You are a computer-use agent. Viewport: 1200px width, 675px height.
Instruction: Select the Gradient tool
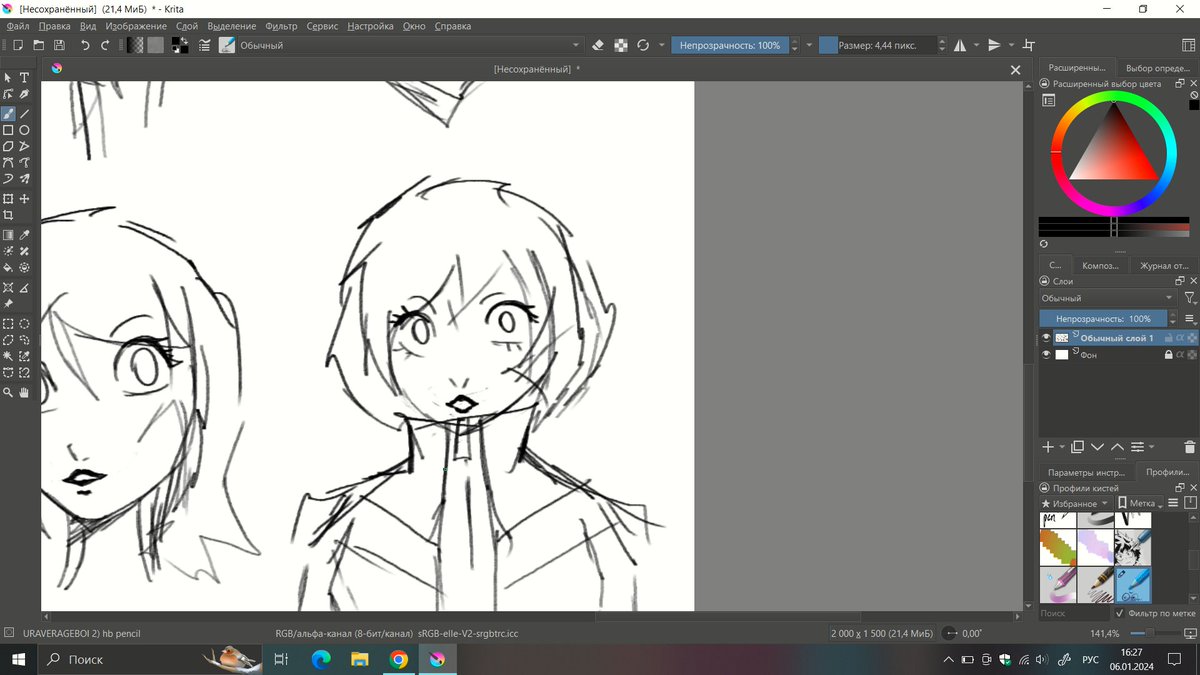pyautogui.click(x=8, y=235)
